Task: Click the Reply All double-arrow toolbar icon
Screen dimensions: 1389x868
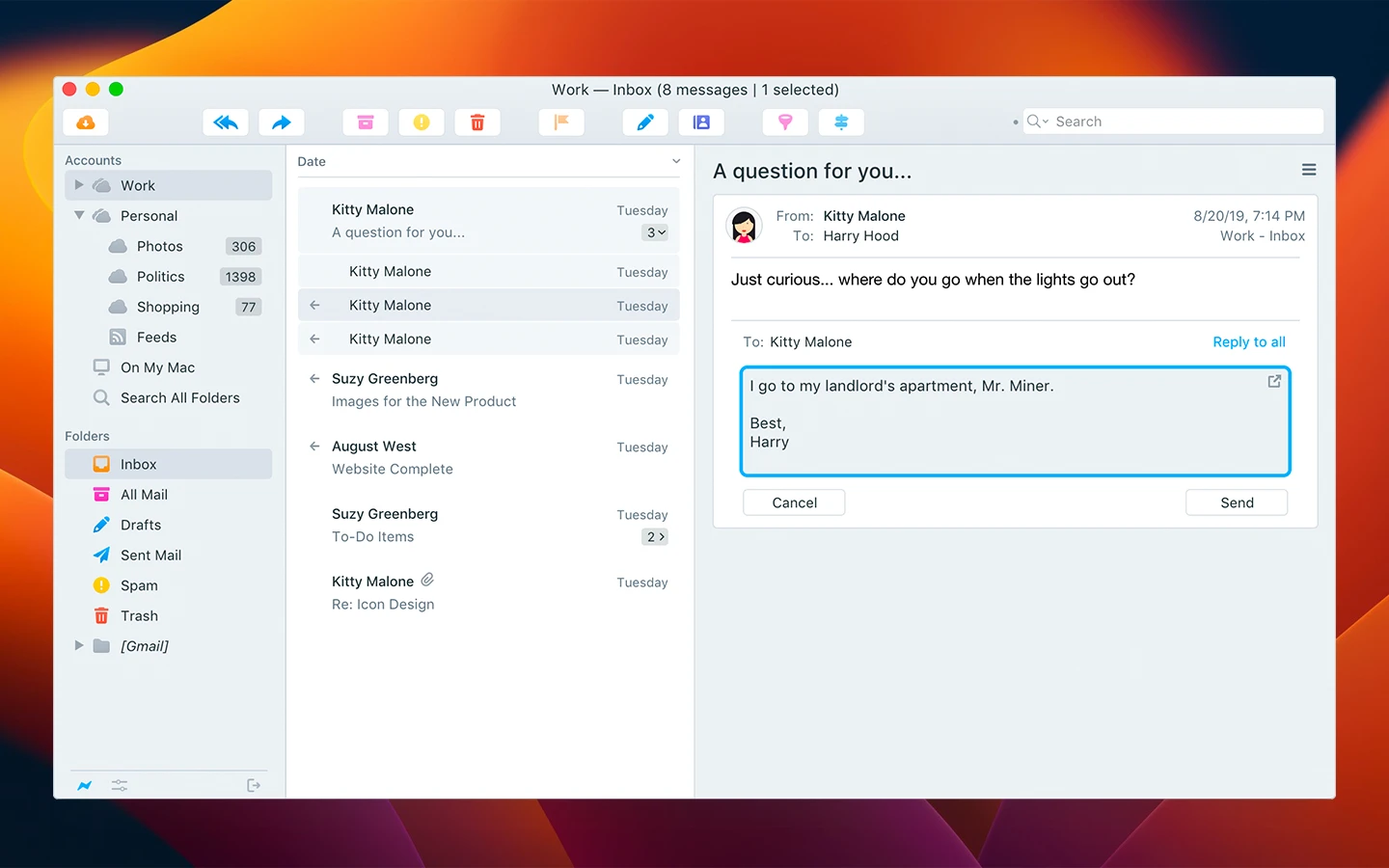Action: [226, 122]
